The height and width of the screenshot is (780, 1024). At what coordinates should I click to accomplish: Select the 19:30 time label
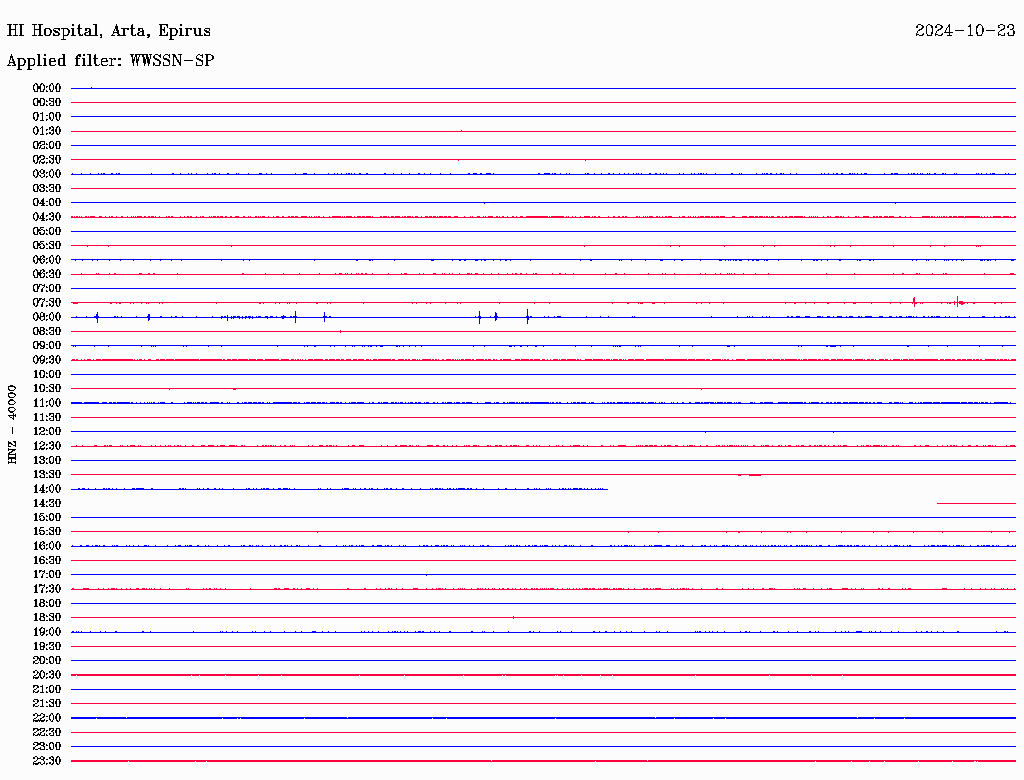47,647
